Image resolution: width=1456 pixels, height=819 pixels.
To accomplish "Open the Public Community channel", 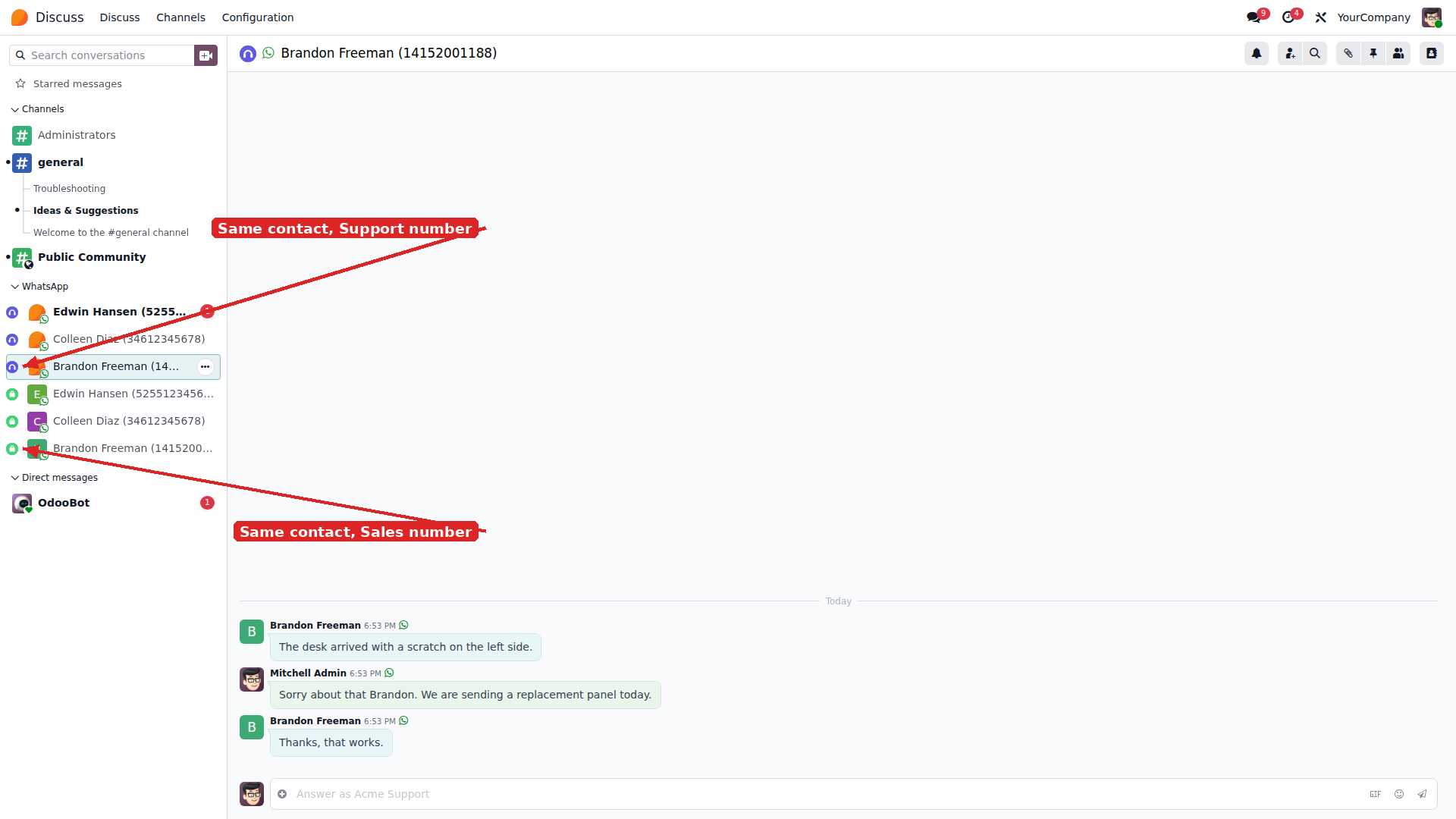I will coord(114,258).
